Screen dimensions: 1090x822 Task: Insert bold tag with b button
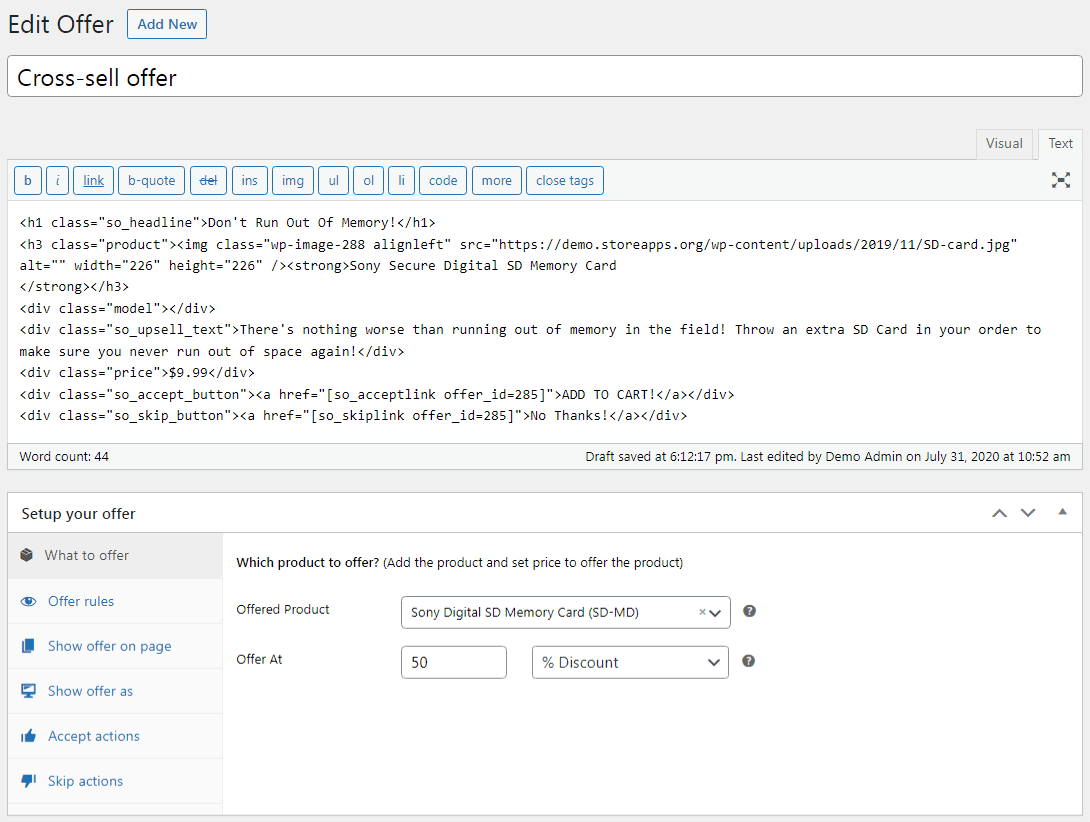click(28, 181)
